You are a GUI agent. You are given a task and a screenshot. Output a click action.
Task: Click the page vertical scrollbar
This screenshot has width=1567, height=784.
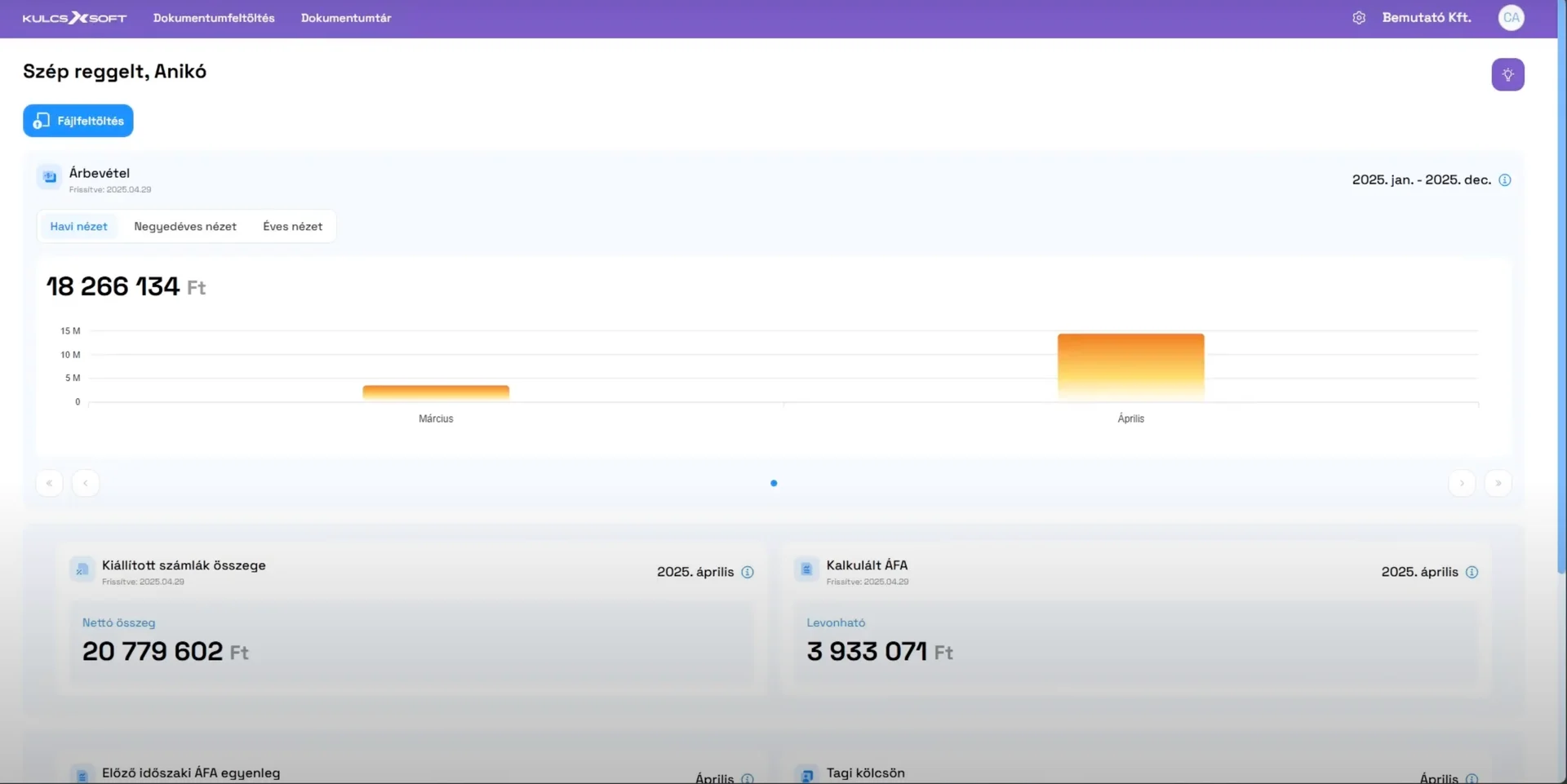click(1562, 286)
